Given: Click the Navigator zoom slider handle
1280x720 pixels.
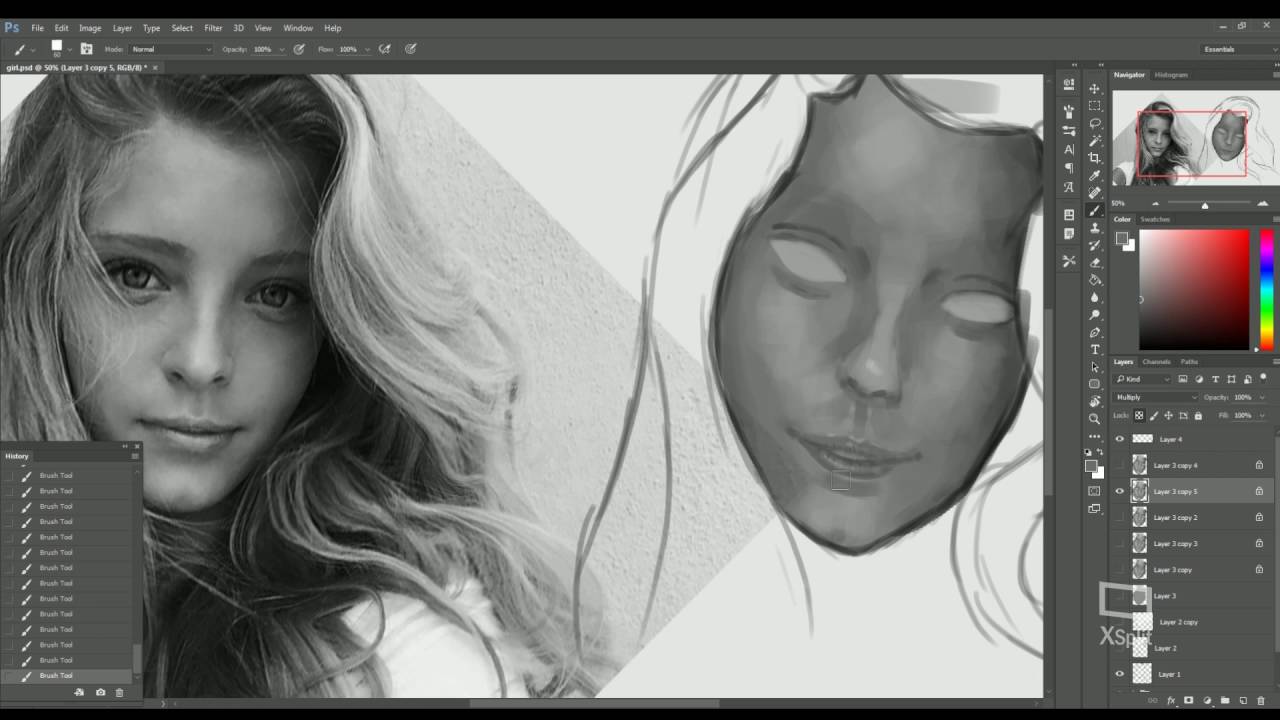Looking at the screenshot, I should [x=1204, y=204].
